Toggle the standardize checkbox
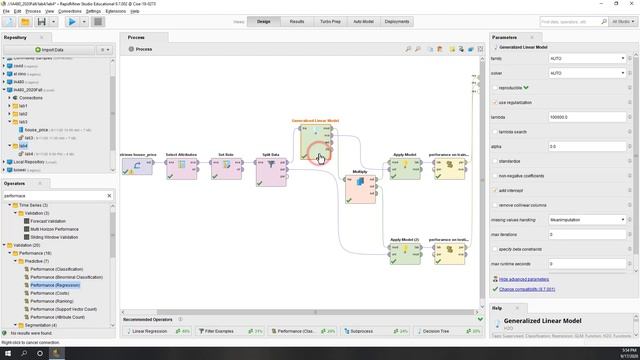 495,161
